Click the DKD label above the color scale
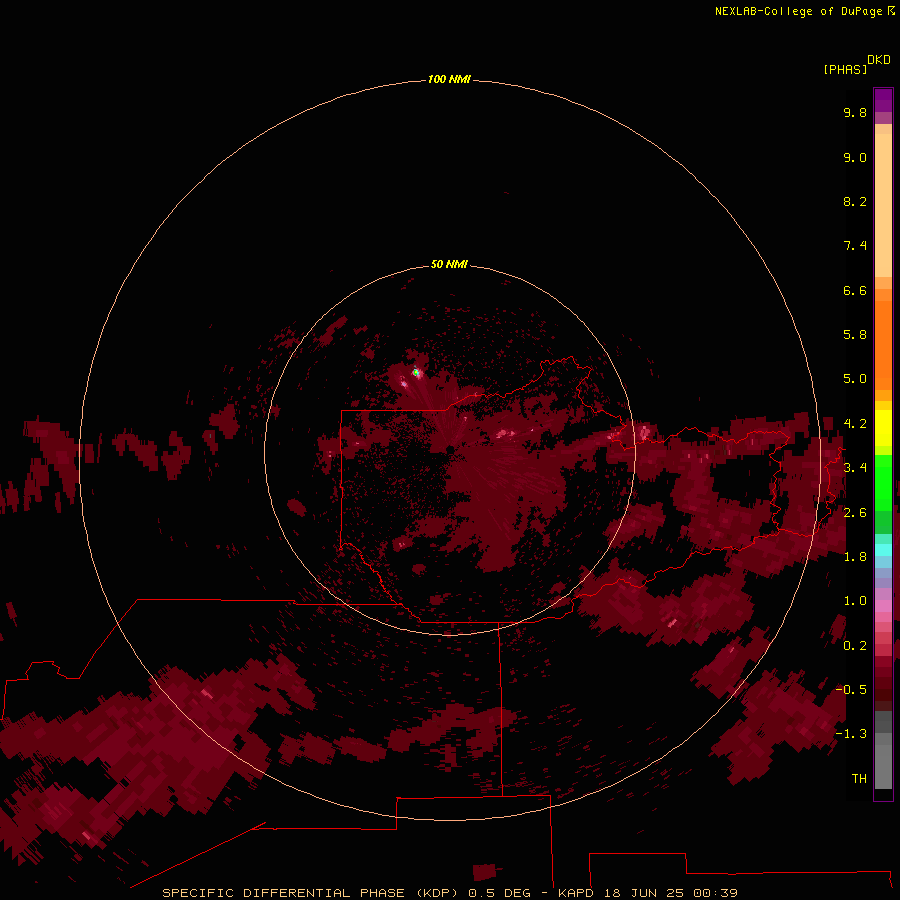This screenshot has height=900, width=900. click(879, 60)
